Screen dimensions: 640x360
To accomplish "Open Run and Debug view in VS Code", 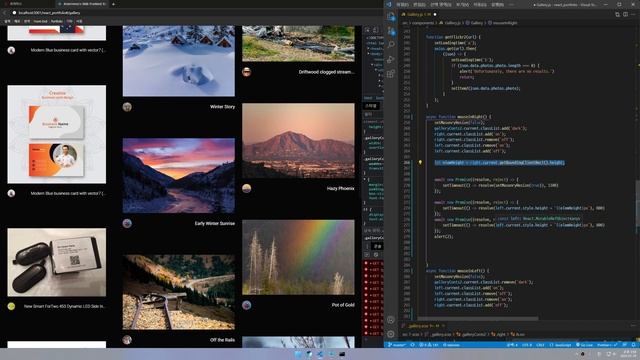I will (391, 59).
